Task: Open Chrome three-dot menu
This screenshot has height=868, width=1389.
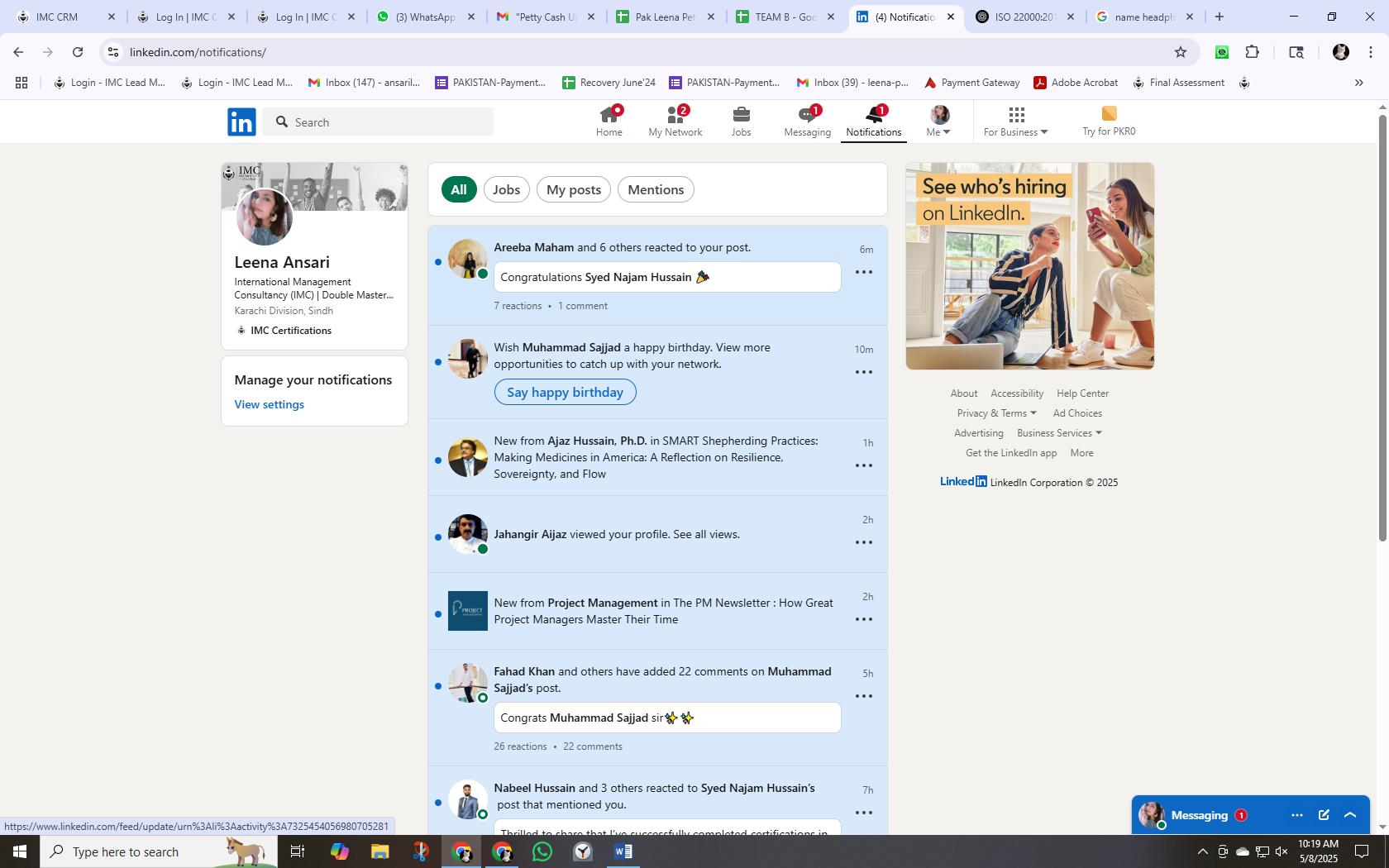Action: pyautogui.click(x=1371, y=52)
